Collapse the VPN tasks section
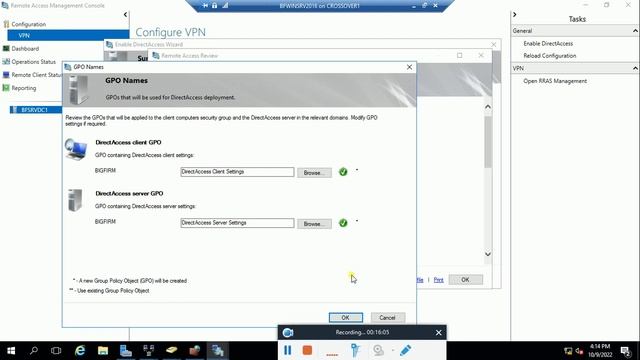Screen dimensions: 640x360 coord(635,68)
